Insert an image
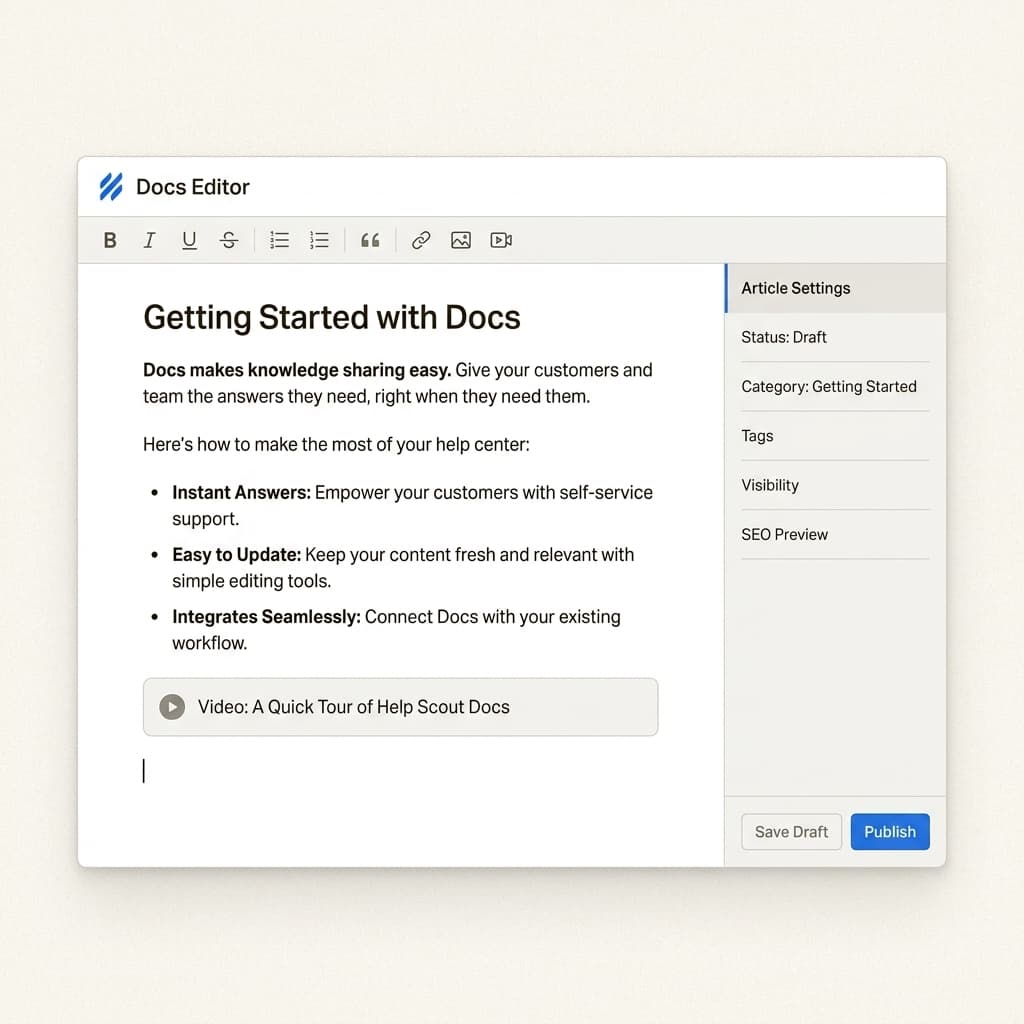Image resolution: width=1024 pixels, height=1024 pixels. 461,240
